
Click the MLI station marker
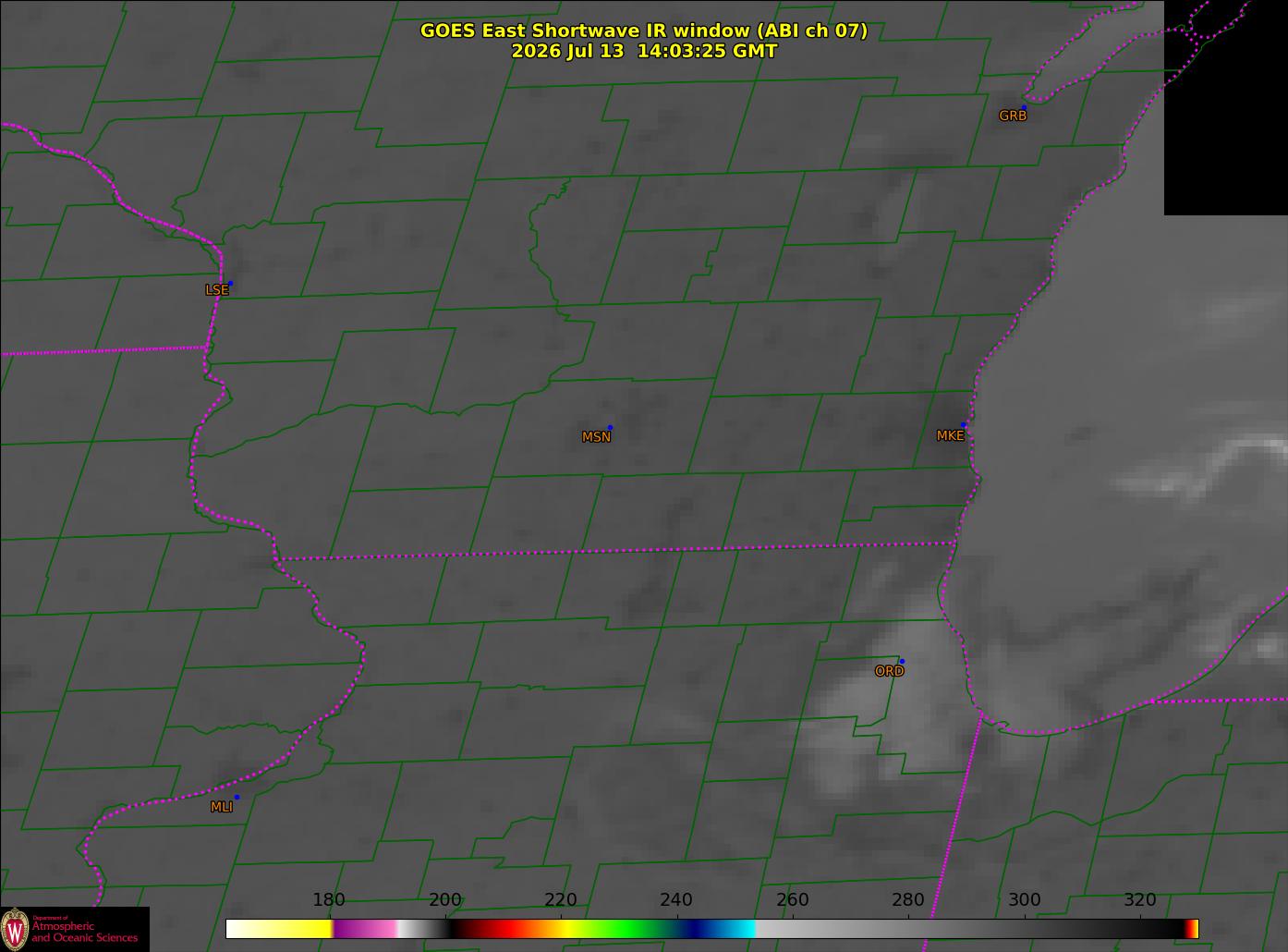(237, 797)
